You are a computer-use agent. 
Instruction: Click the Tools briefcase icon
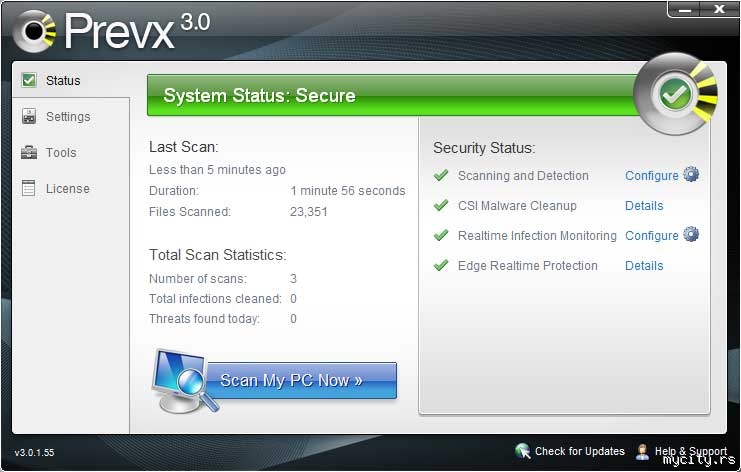pyautogui.click(x=28, y=152)
